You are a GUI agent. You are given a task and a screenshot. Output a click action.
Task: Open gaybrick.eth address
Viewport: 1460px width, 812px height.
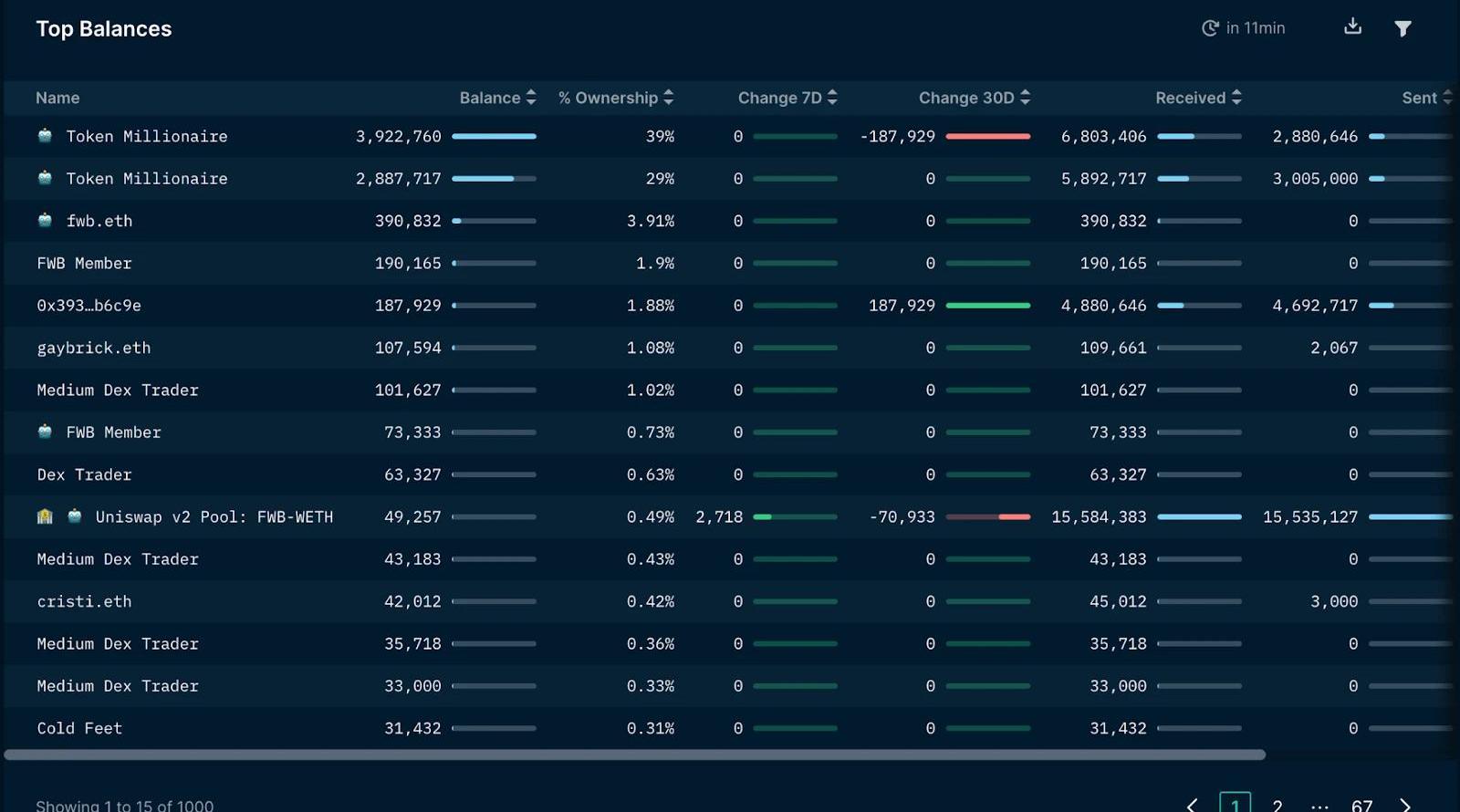click(94, 348)
